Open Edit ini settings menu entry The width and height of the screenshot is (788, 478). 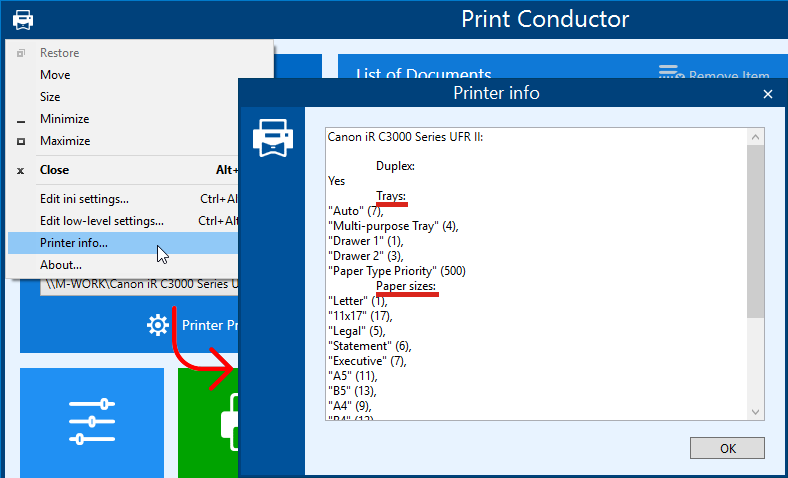84,199
